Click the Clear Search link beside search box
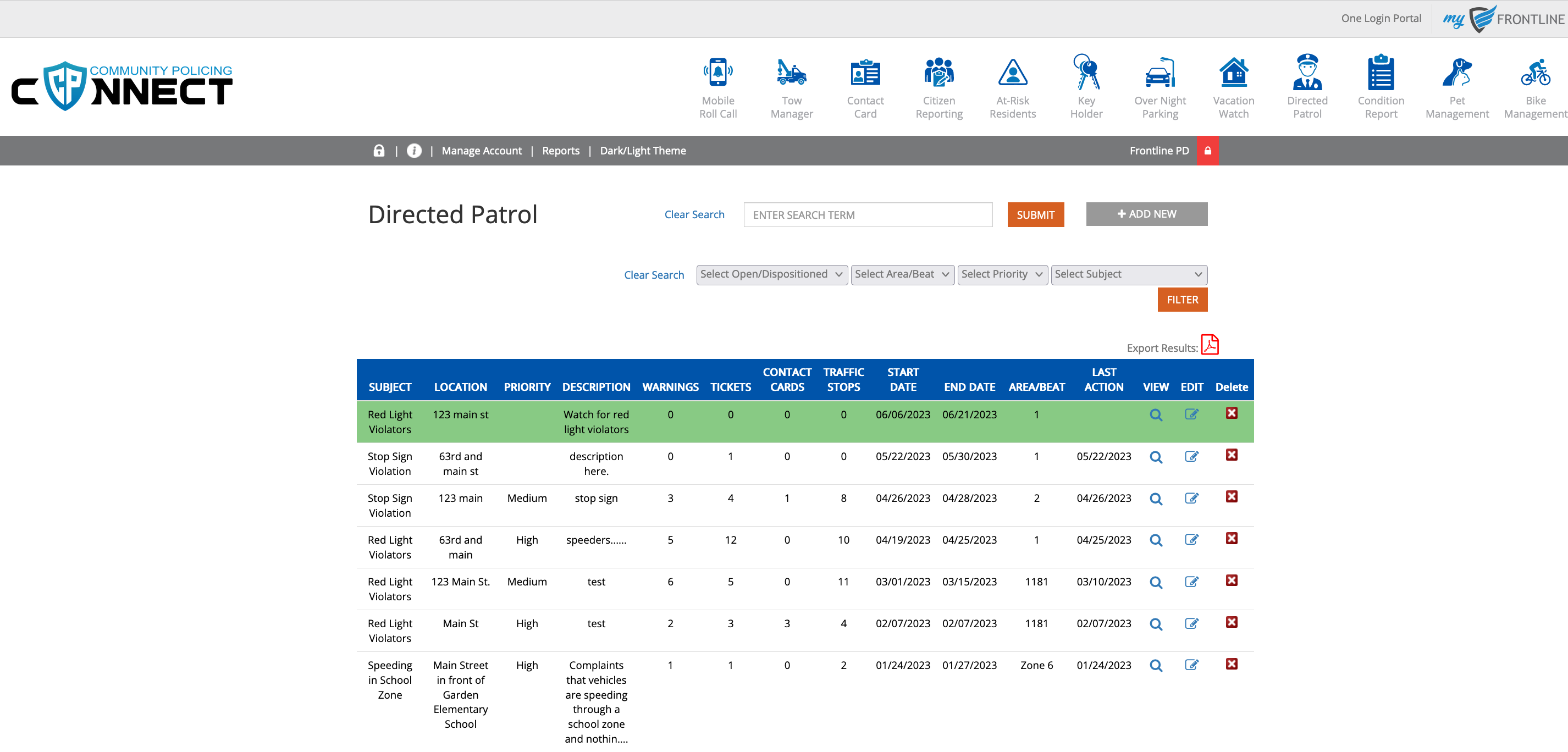This screenshot has height=752, width=1568. tap(694, 215)
